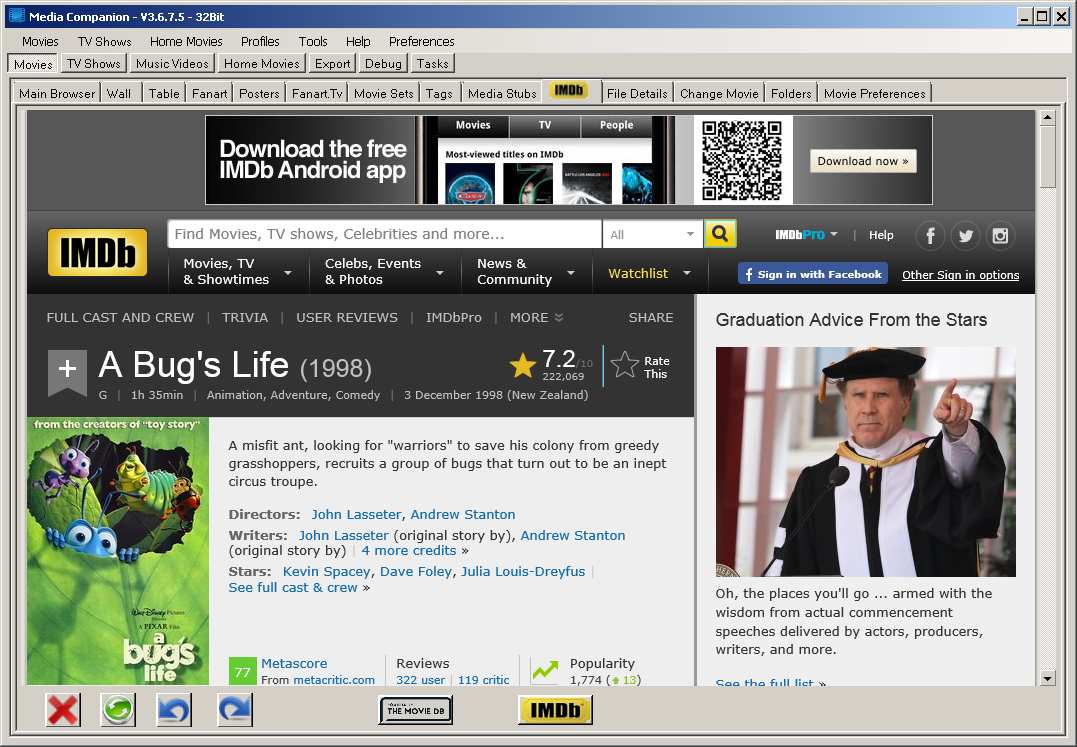Click the graduation speech photo
Image resolution: width=1077 pixels, height=747 pixels.
coord(865,461)
